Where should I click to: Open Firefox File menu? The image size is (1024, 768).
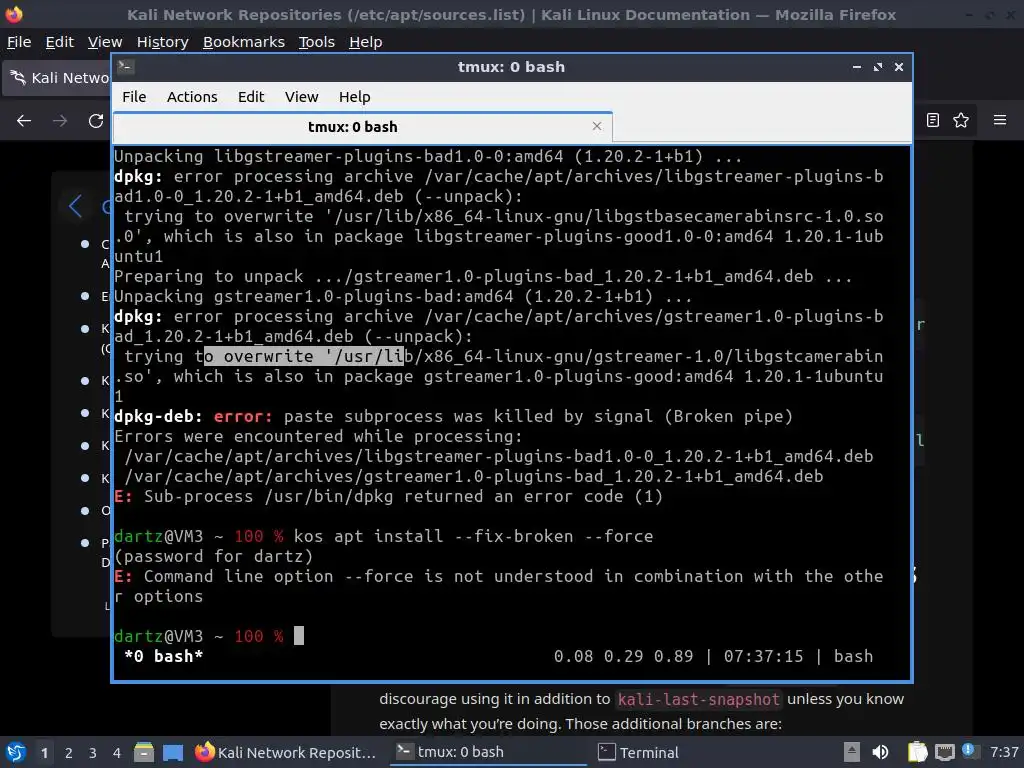pos(19,42)
